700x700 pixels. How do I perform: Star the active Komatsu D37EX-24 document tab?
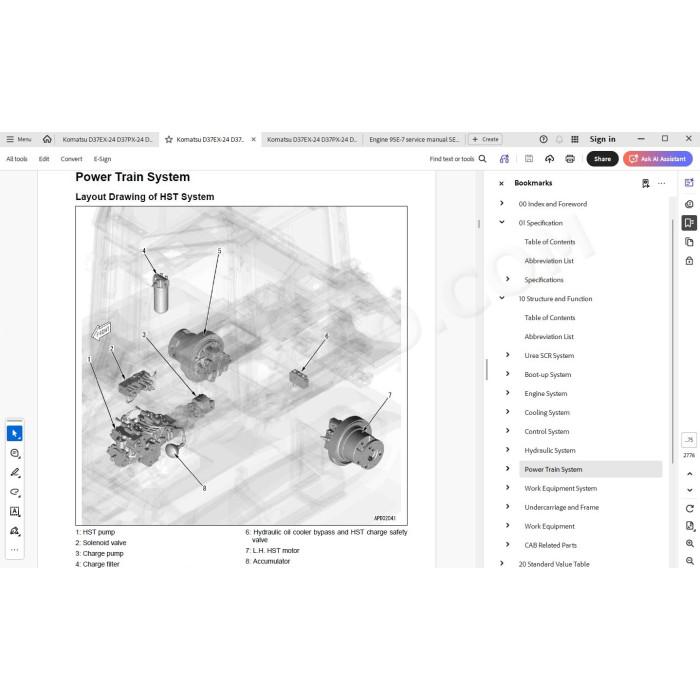point(169,140)
